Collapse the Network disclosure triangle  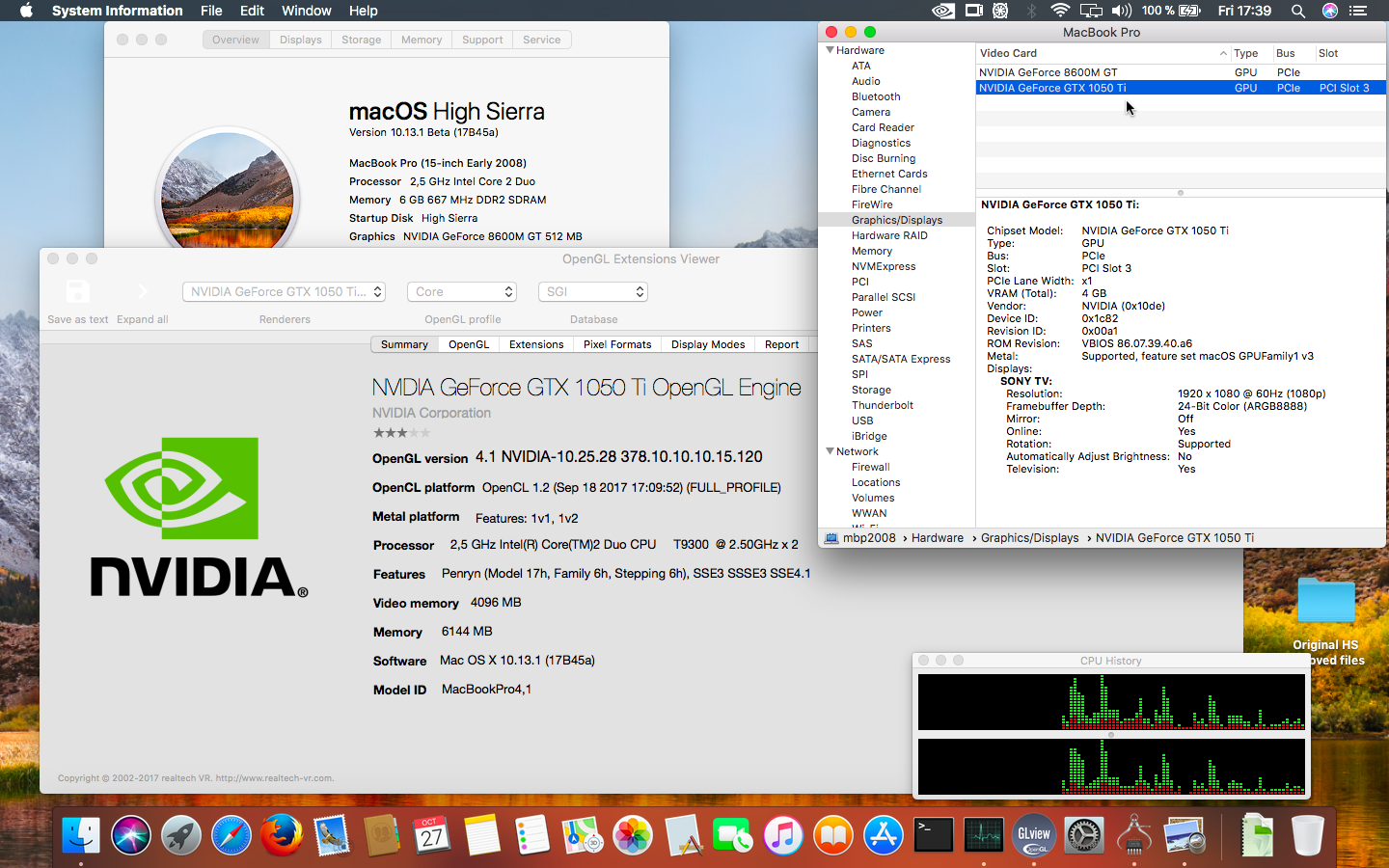point(830,451)
